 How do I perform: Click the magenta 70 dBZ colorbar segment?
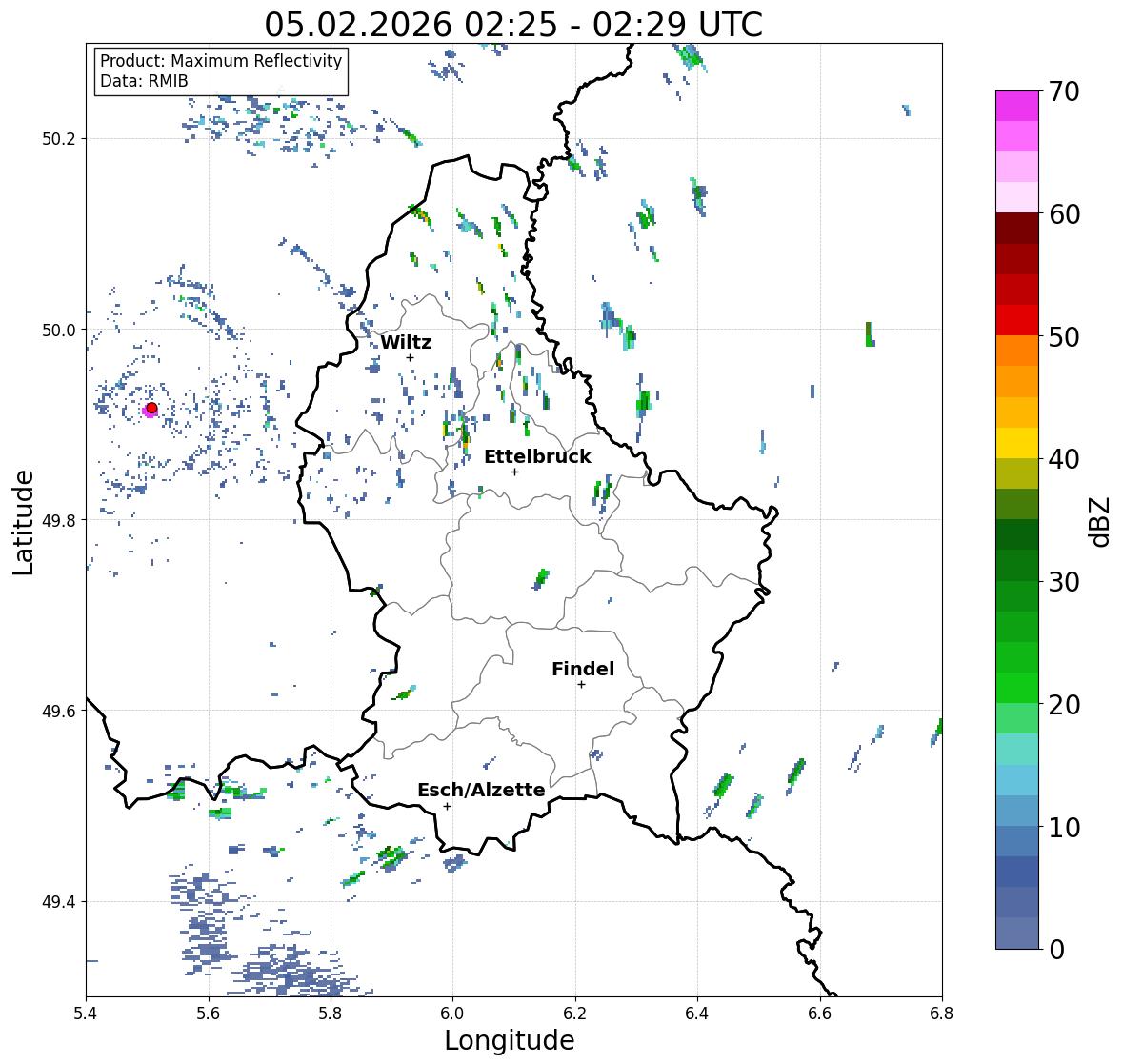coord(1017,106)
